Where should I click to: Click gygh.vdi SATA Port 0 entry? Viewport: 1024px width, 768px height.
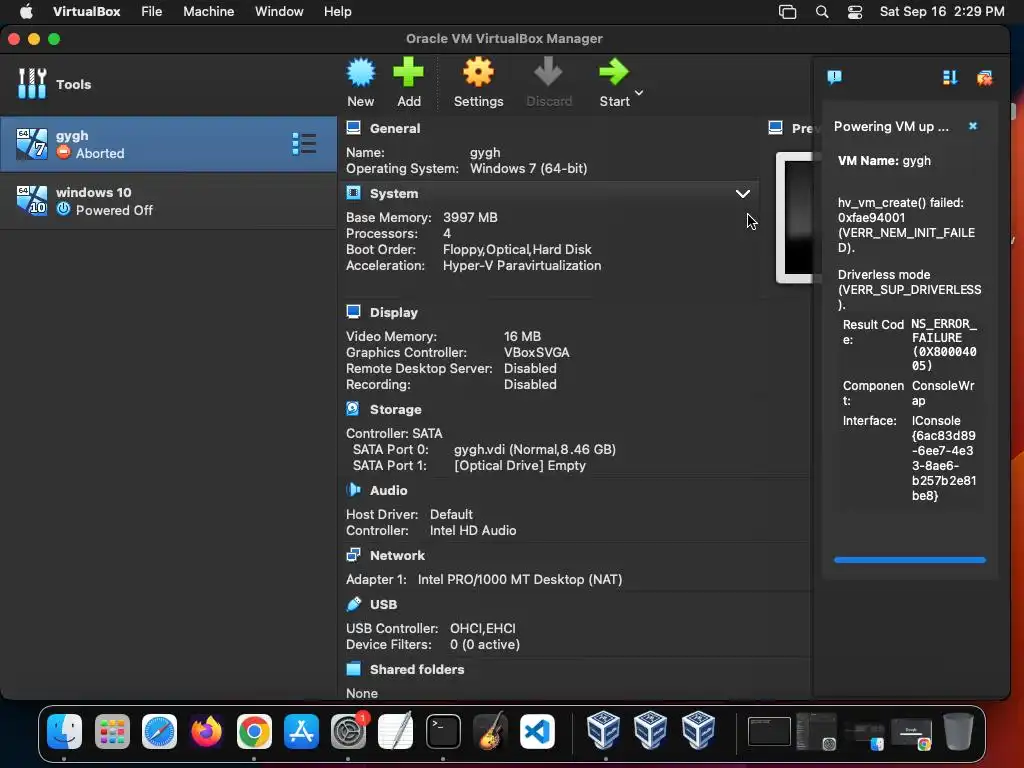pos(535,449)
